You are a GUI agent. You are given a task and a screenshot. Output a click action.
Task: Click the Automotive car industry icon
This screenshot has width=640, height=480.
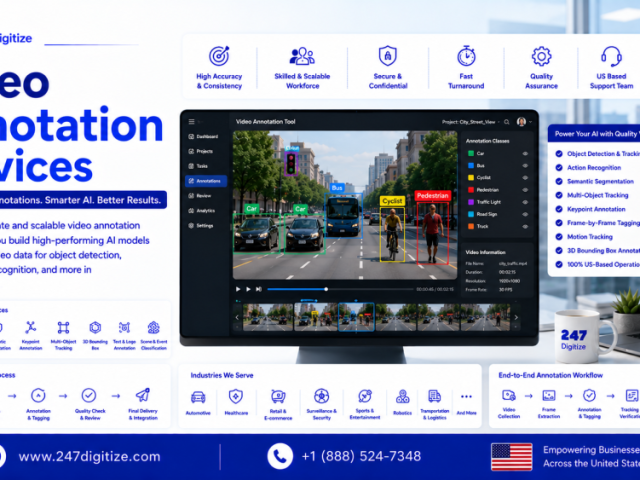(198, 397)
